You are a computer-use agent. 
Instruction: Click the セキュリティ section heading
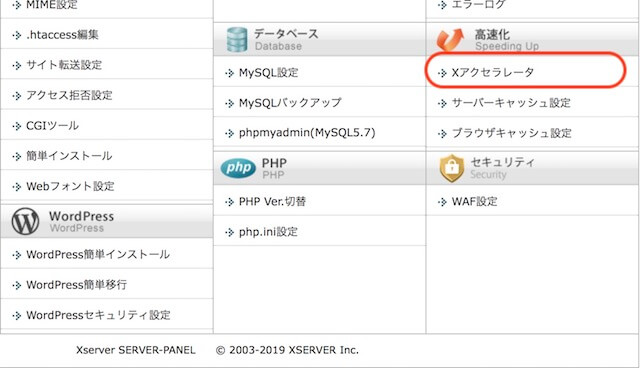[502, 162]
